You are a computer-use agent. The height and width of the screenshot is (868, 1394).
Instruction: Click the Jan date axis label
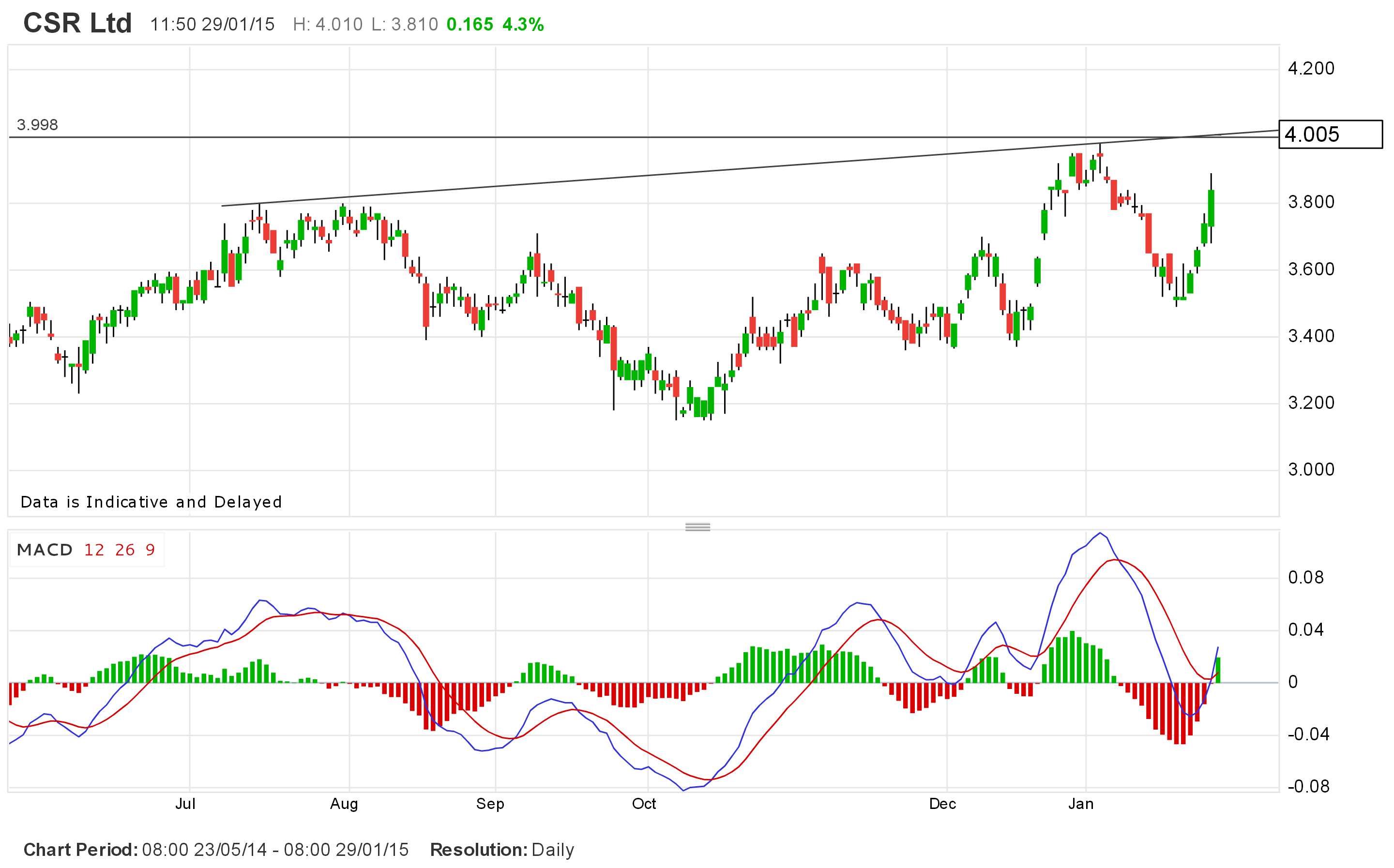tap(1081, 804)
